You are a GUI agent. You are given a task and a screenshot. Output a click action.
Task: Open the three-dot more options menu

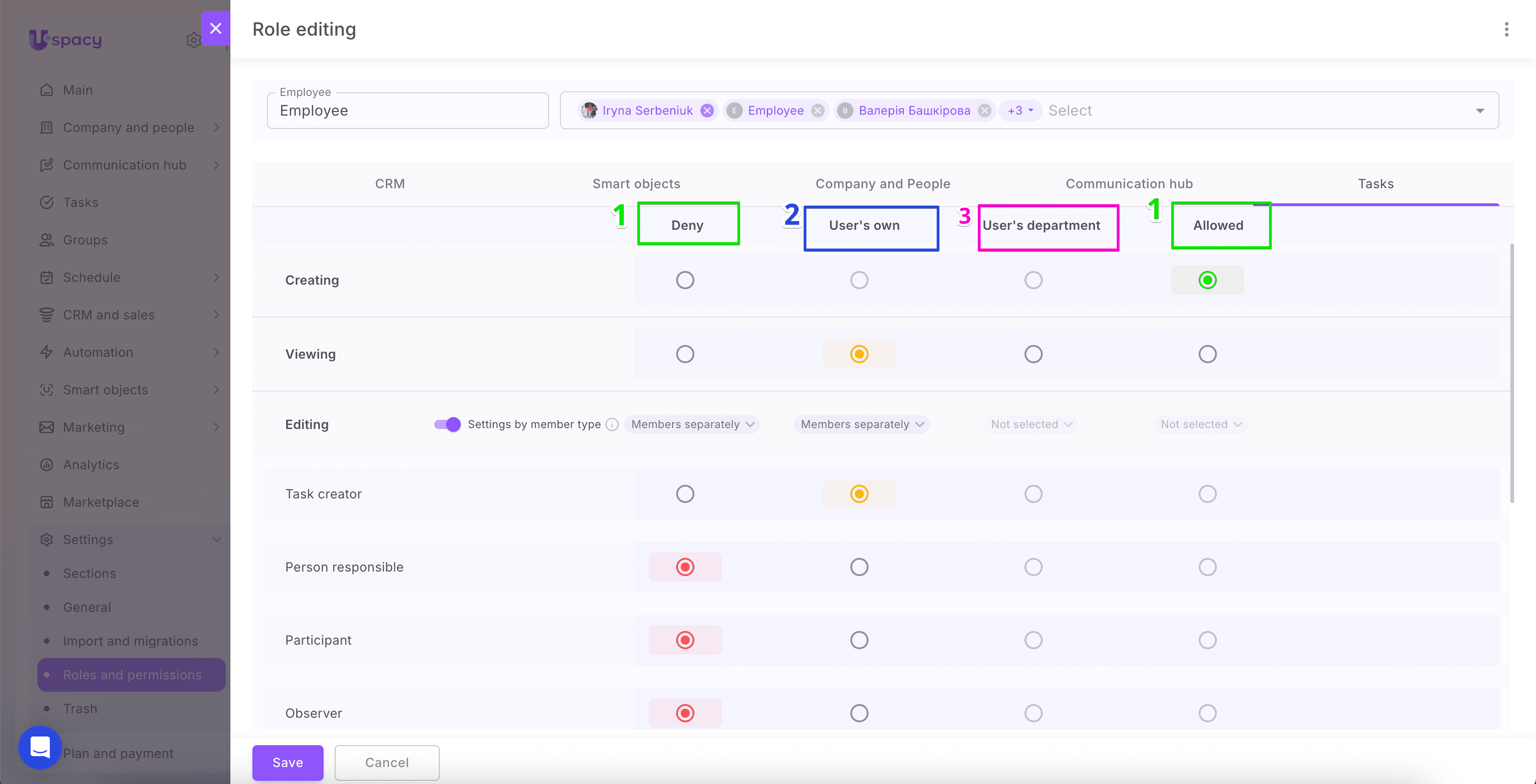tap(1506, 29)
